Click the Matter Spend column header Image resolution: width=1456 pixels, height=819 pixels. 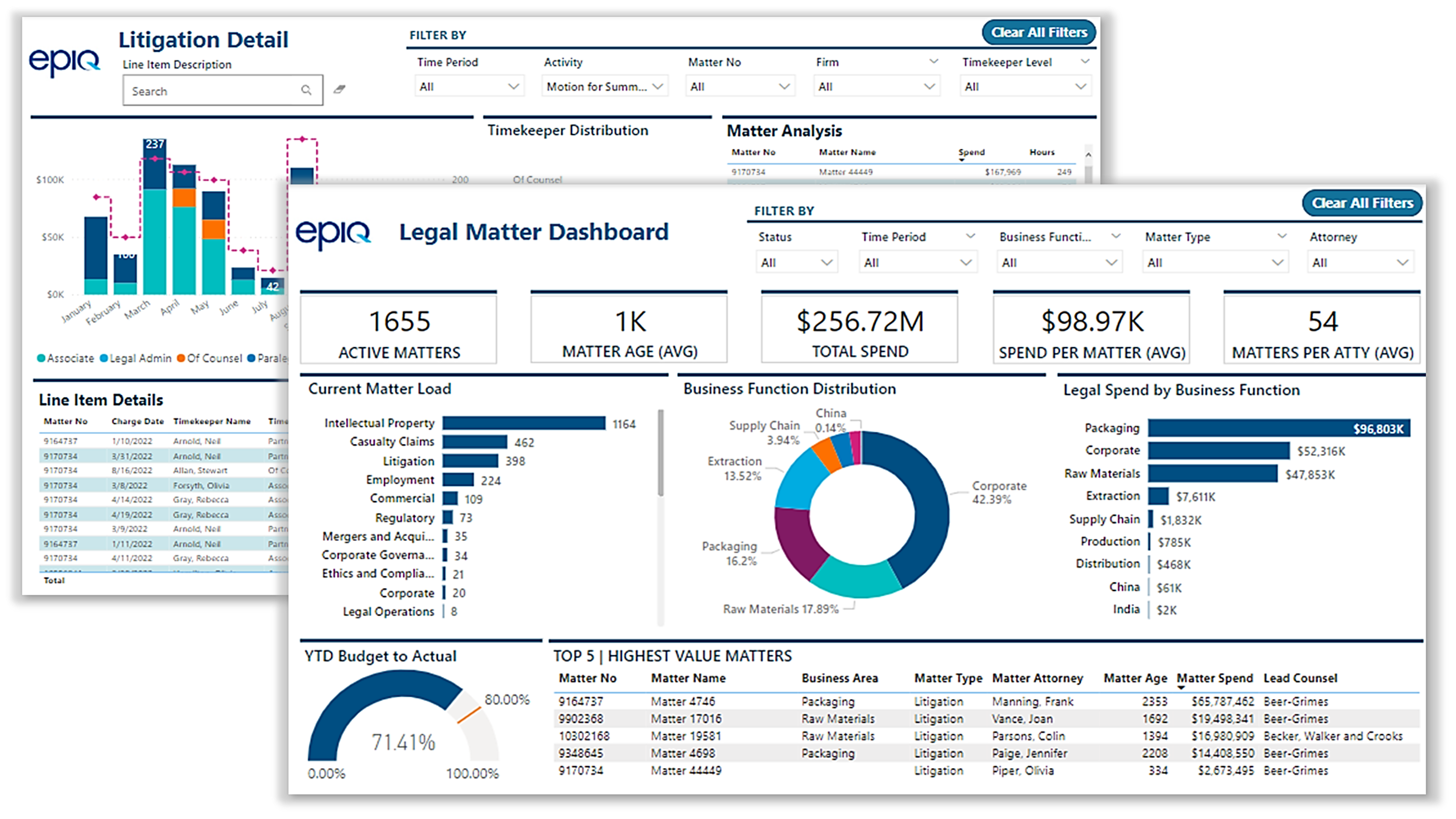pos(1214,678)
